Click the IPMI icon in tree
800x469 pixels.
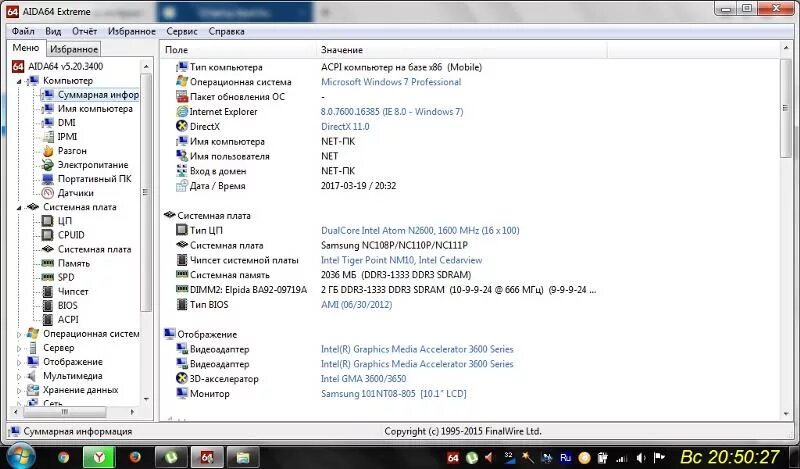[48, 137]
